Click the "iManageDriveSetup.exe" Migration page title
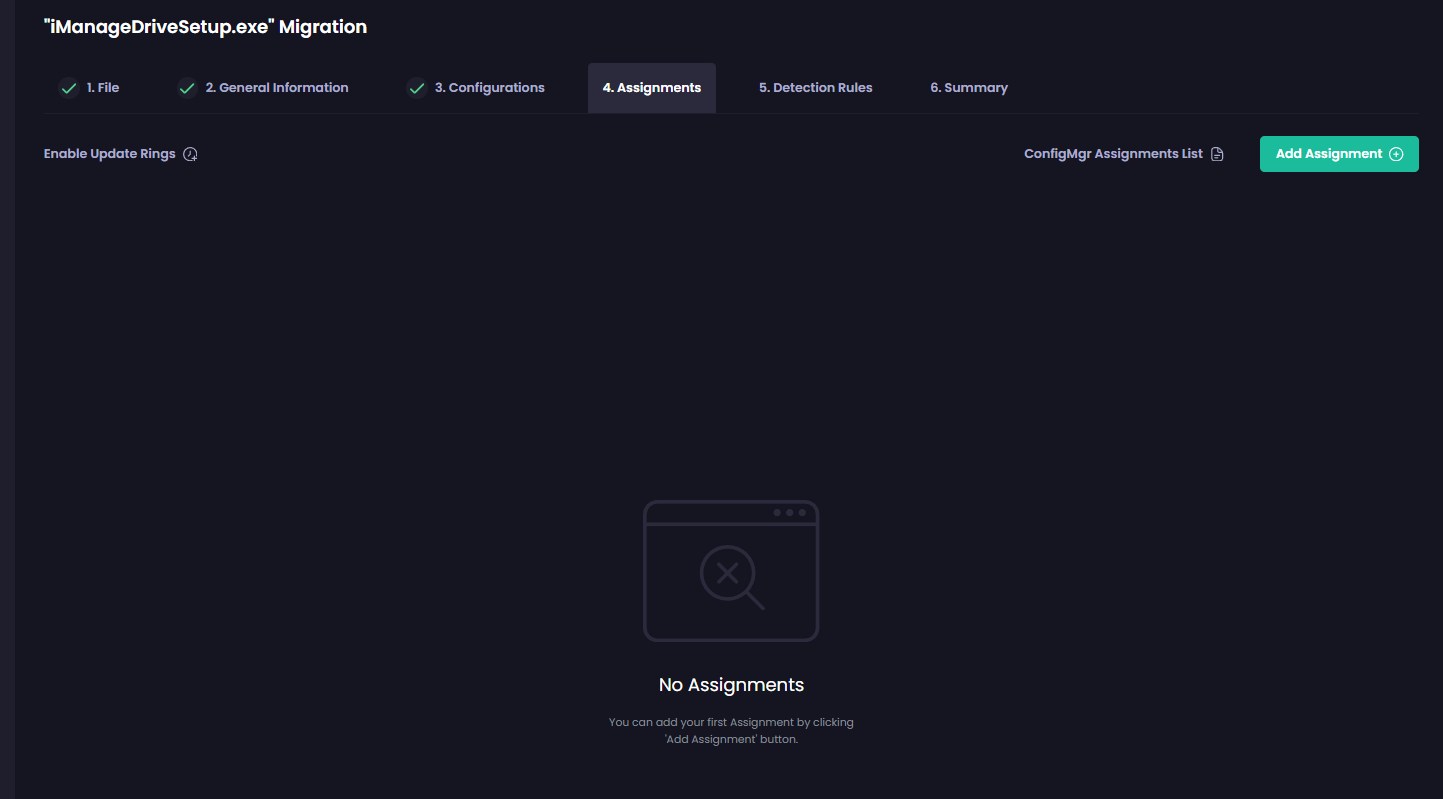Screen dimensions: 1443x799 [205, 27]
